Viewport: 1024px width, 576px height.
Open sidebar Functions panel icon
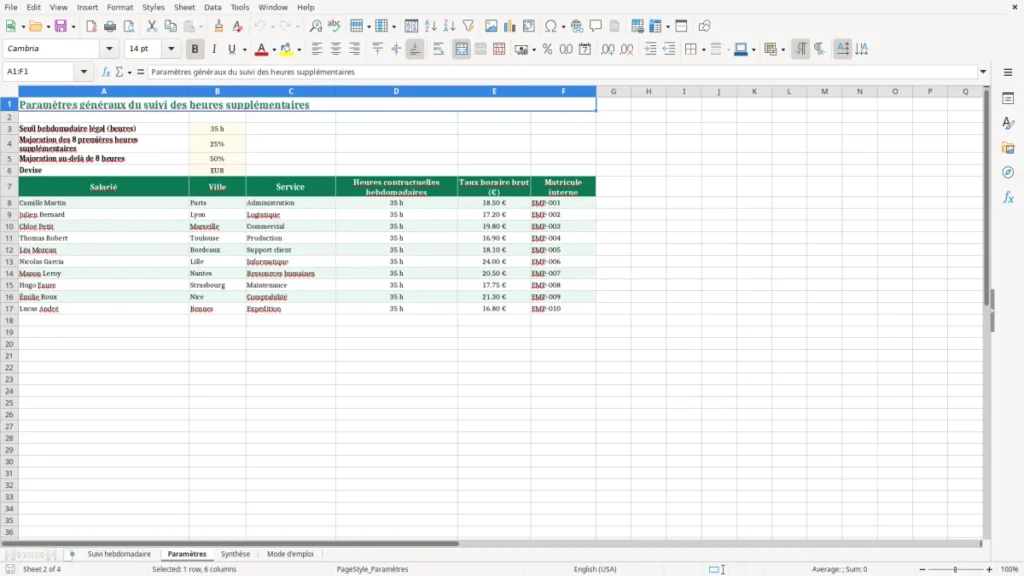click(x=1008, y=197)
